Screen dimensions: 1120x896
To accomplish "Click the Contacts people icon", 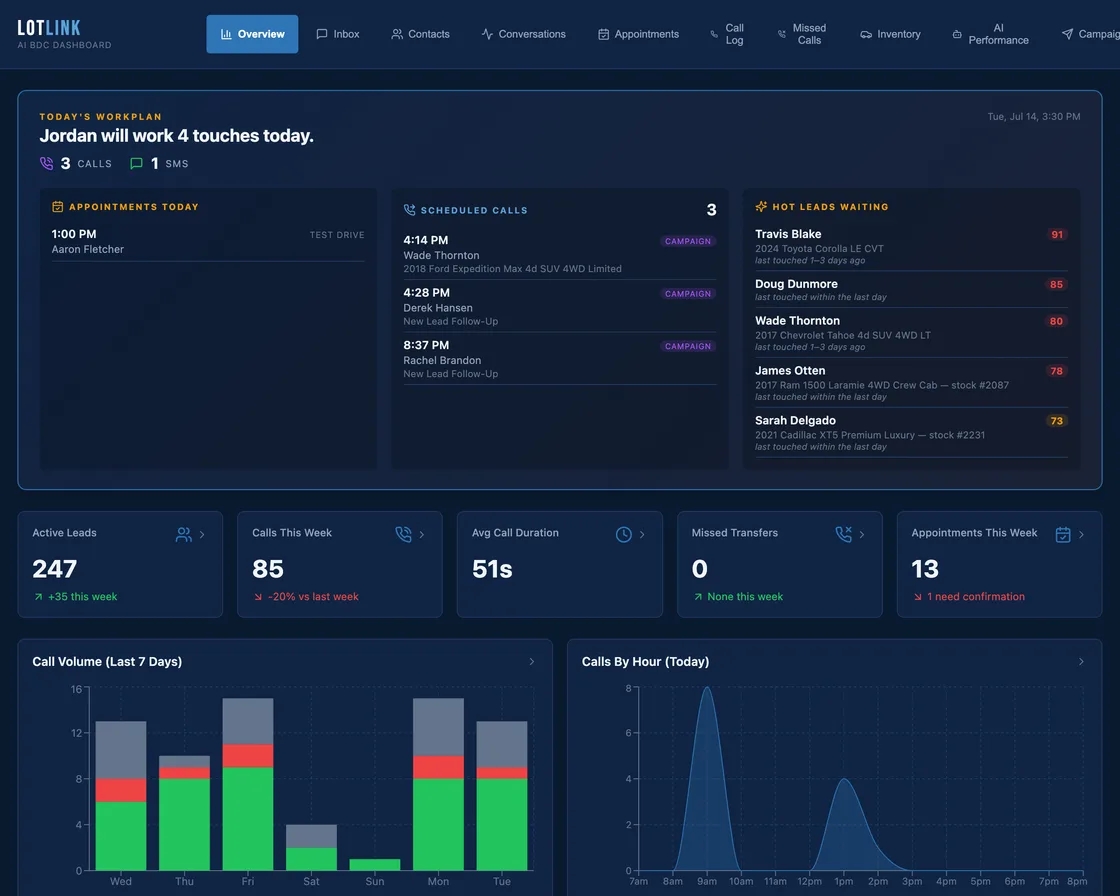I will pos(397,34).
